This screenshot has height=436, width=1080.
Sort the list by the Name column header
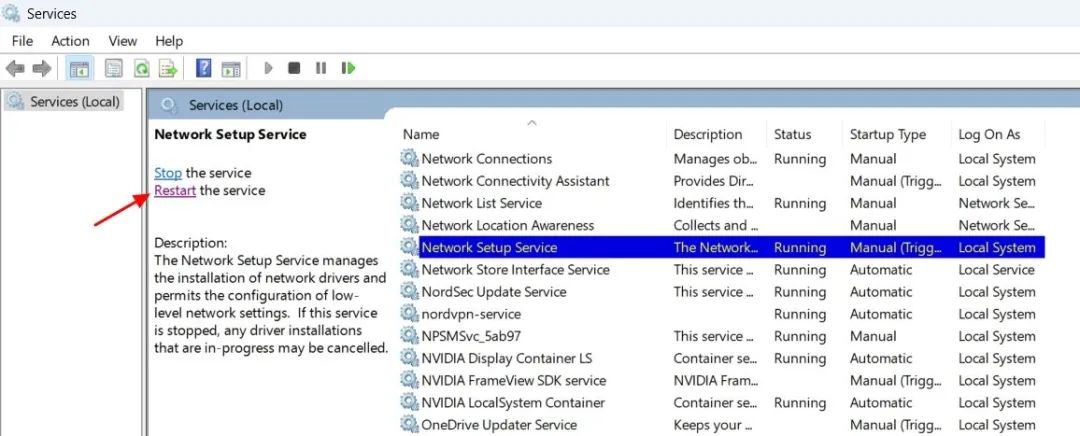(x=421, y=135)
